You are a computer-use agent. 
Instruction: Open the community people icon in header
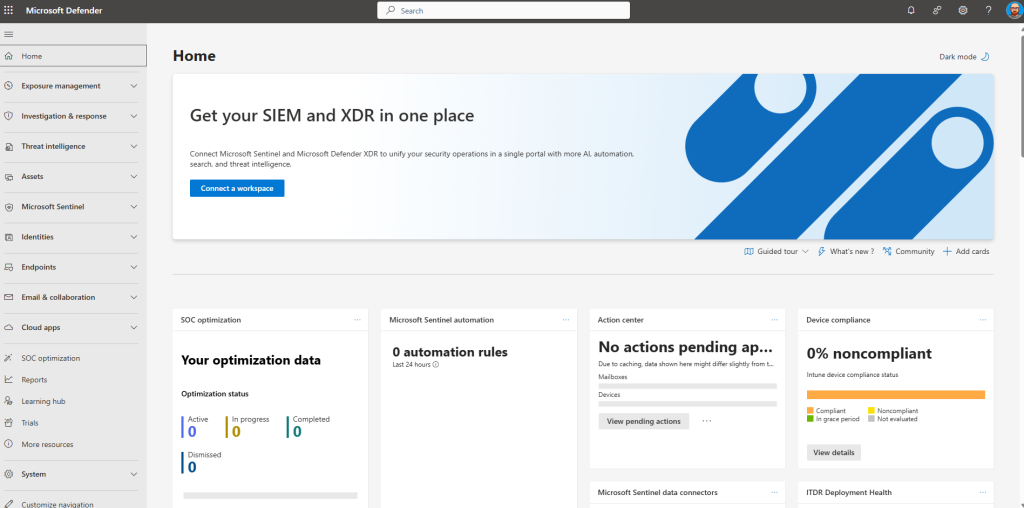pos(936,10)
